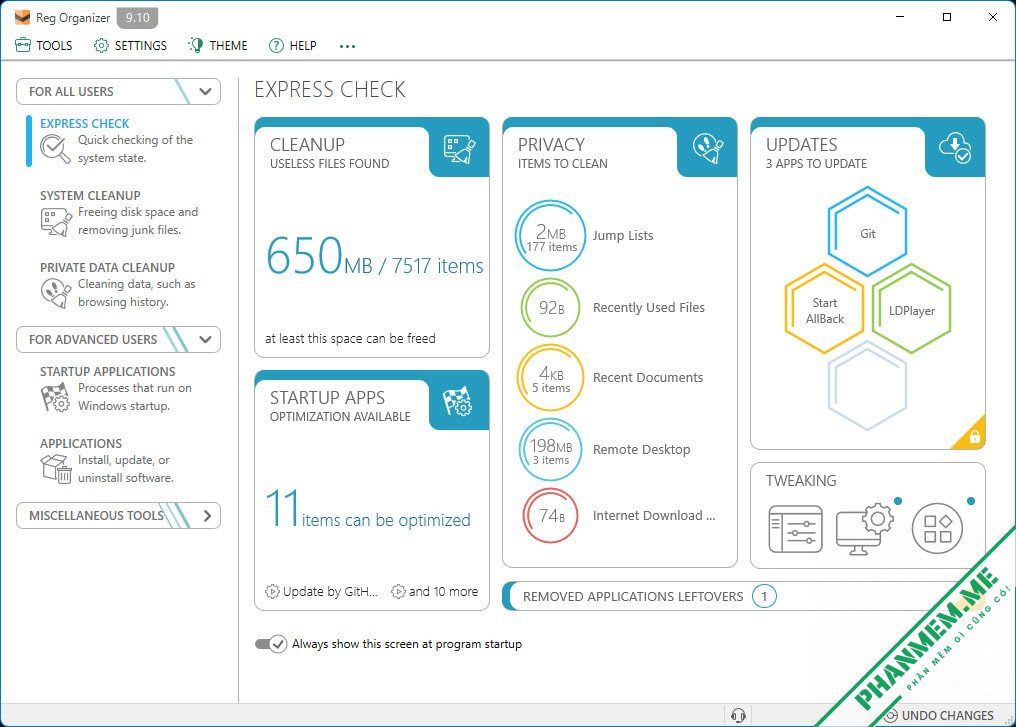Open the first Tweaking sliders-panel icon
1016x727 pixels.
[x=796, y=529]
